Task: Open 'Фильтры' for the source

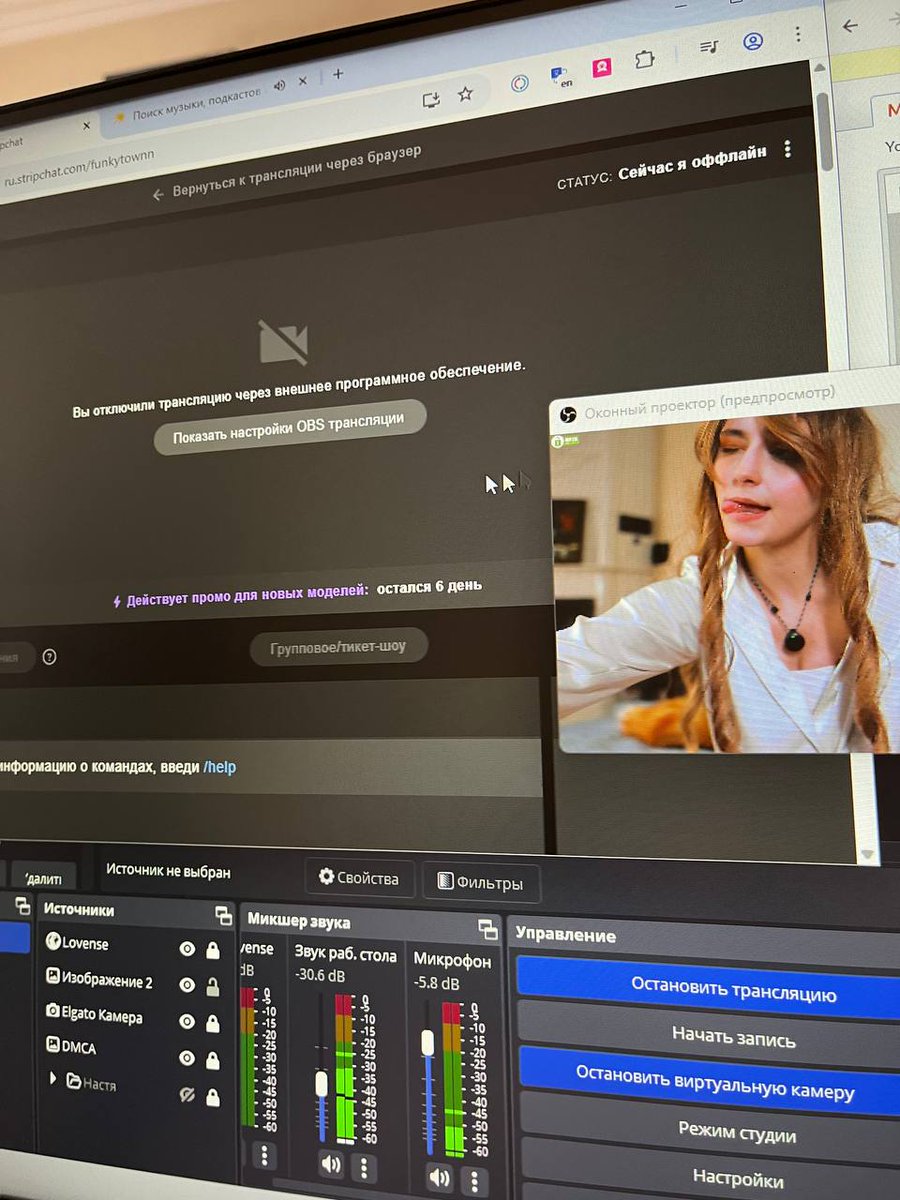Action: pos(480,883)
